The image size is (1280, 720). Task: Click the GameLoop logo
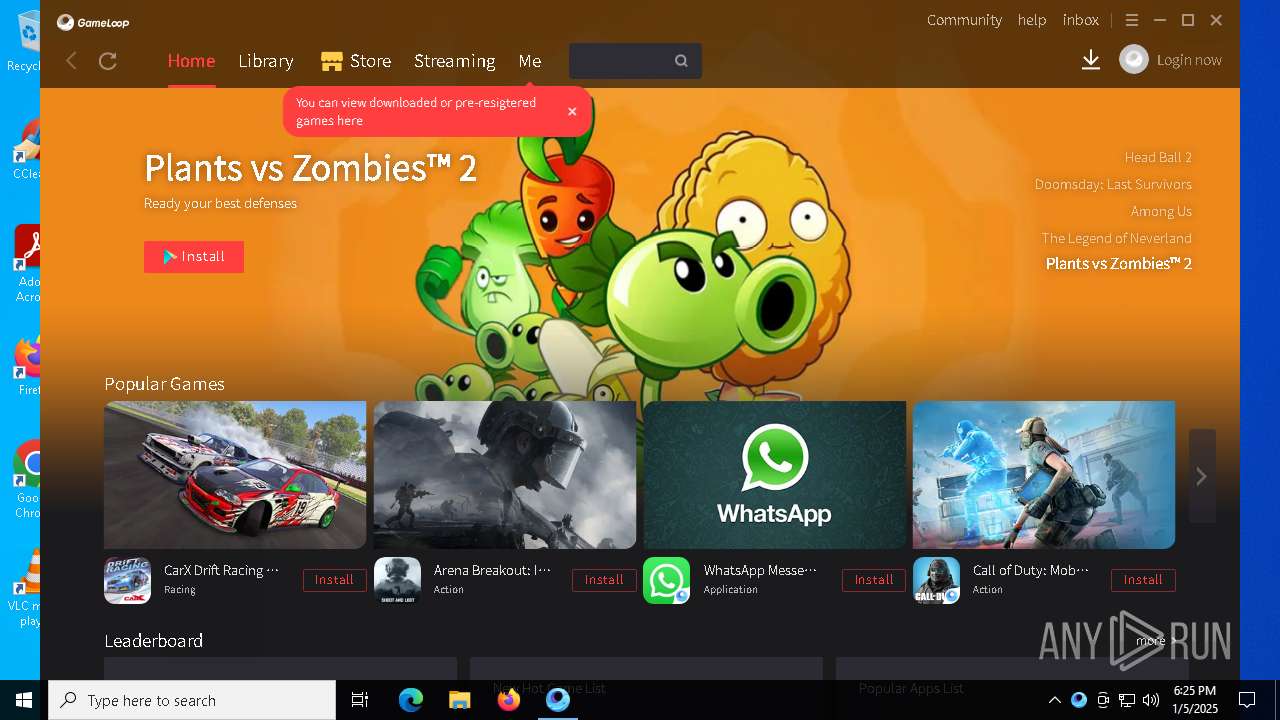(x=93, y=22)
